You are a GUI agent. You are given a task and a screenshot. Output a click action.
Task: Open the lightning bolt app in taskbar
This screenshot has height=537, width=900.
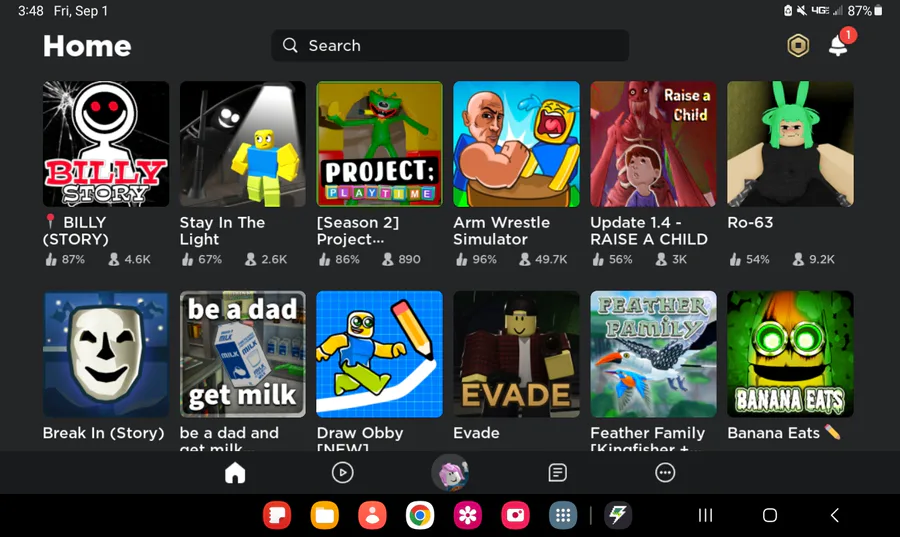pos(618,515)
